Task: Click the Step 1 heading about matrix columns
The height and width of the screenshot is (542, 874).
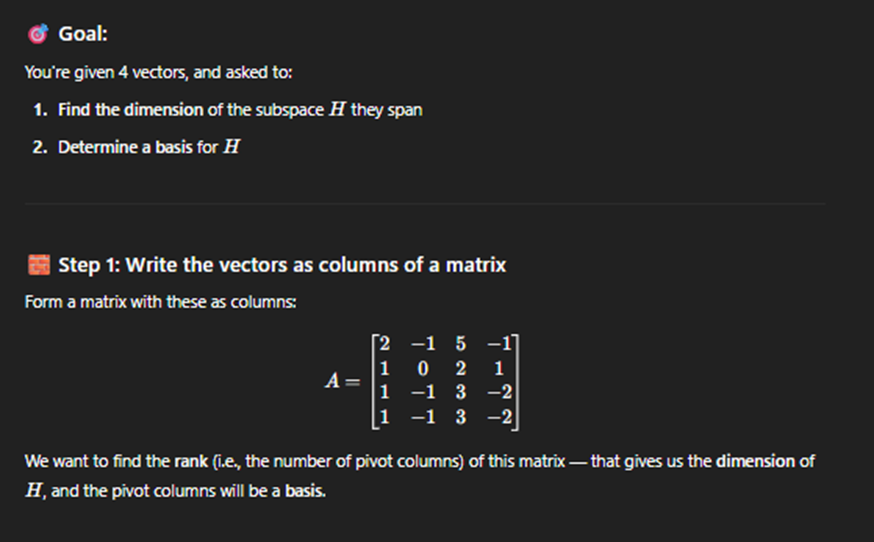Action: point(282,265)
